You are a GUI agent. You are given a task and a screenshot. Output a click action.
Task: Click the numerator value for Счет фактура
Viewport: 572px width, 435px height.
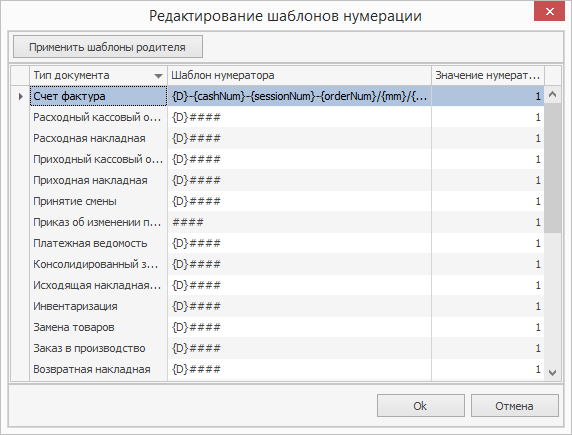click(x=488, y=96)
